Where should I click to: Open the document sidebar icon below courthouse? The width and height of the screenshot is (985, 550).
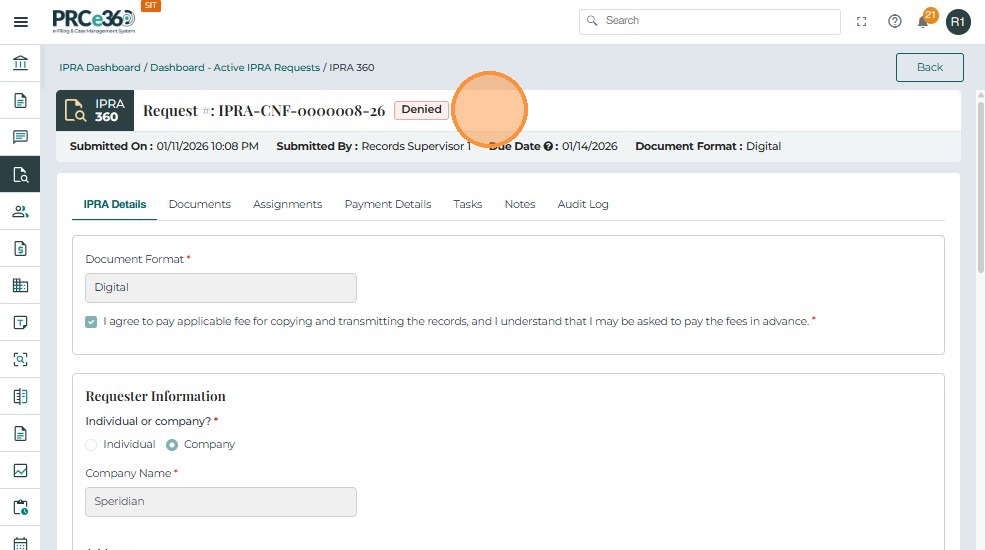click(20, 100)
